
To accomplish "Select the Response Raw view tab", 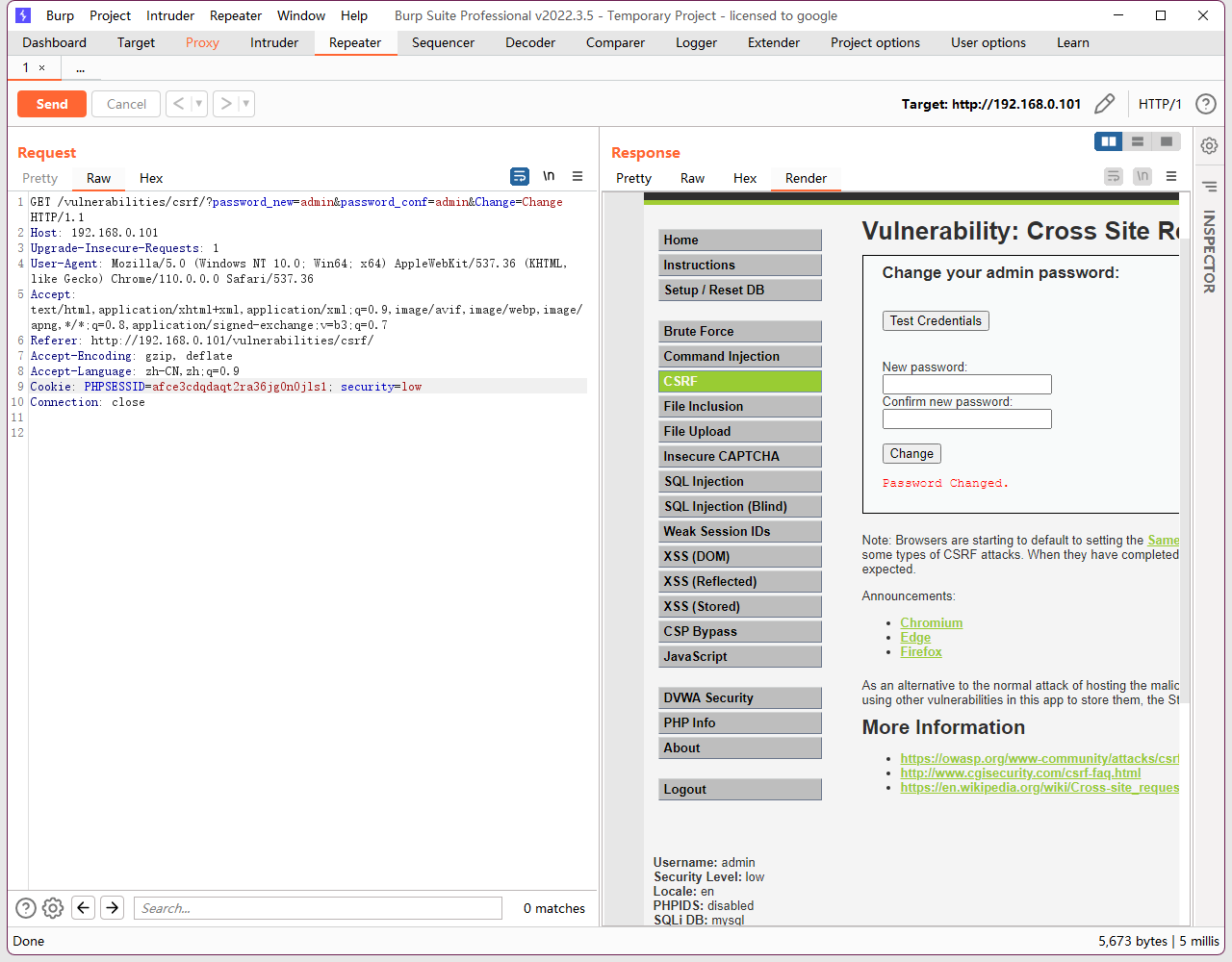I will (x=692, y=178).
